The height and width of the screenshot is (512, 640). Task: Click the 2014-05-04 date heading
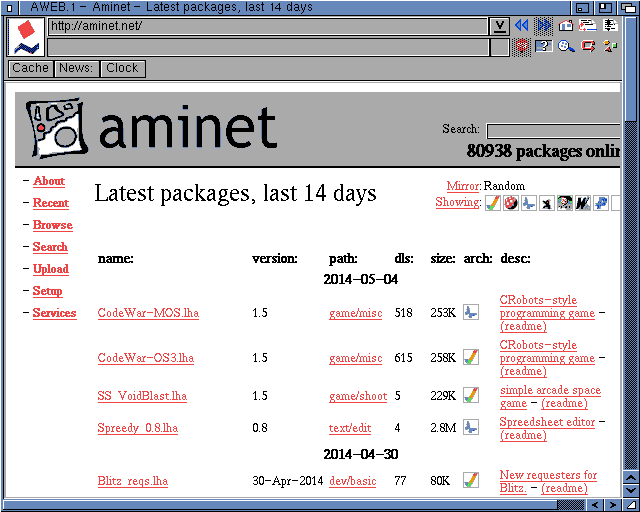[360, 279]
